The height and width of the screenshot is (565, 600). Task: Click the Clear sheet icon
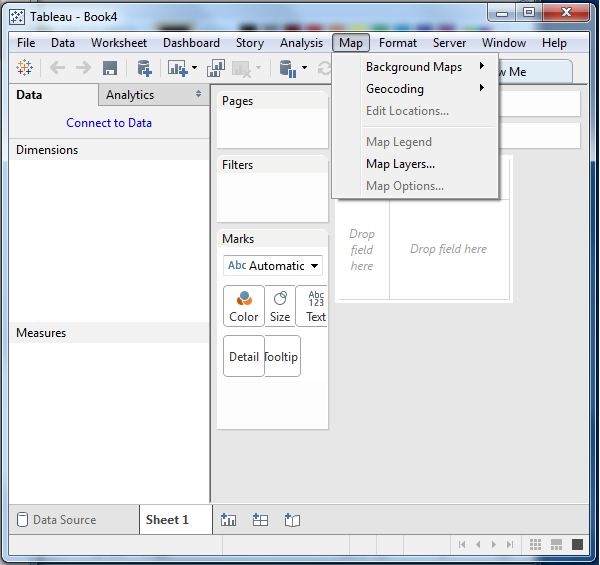[x=242, y=68]
